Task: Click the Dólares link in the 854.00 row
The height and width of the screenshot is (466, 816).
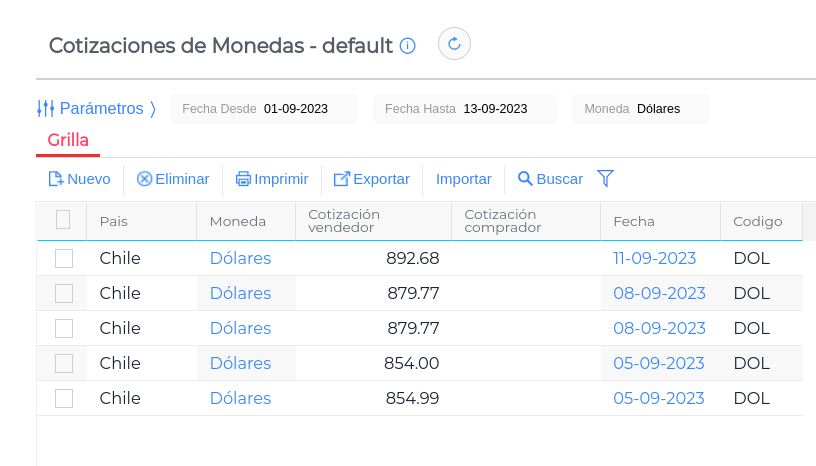Action: (240, 363)
